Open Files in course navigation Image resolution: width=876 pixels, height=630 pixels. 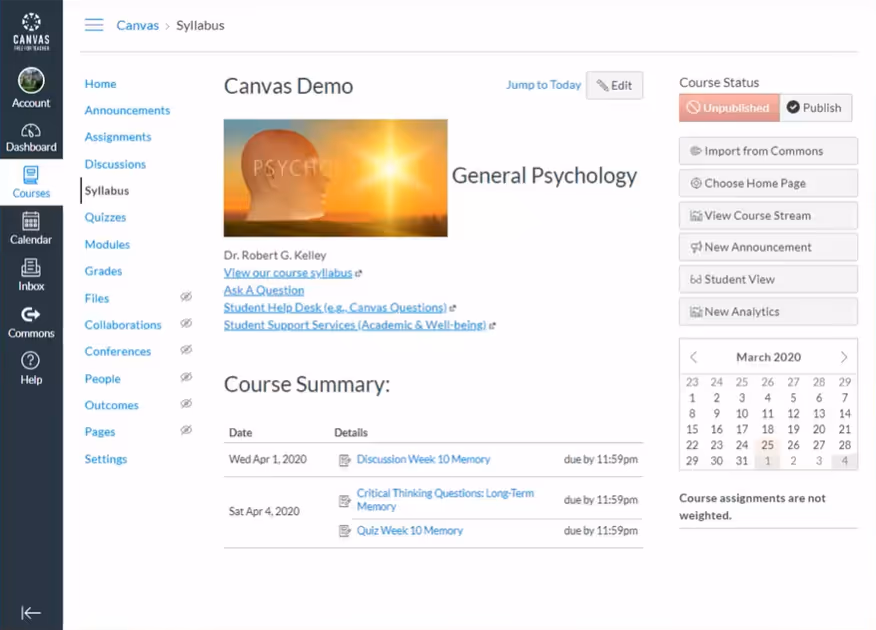point(97,298)
